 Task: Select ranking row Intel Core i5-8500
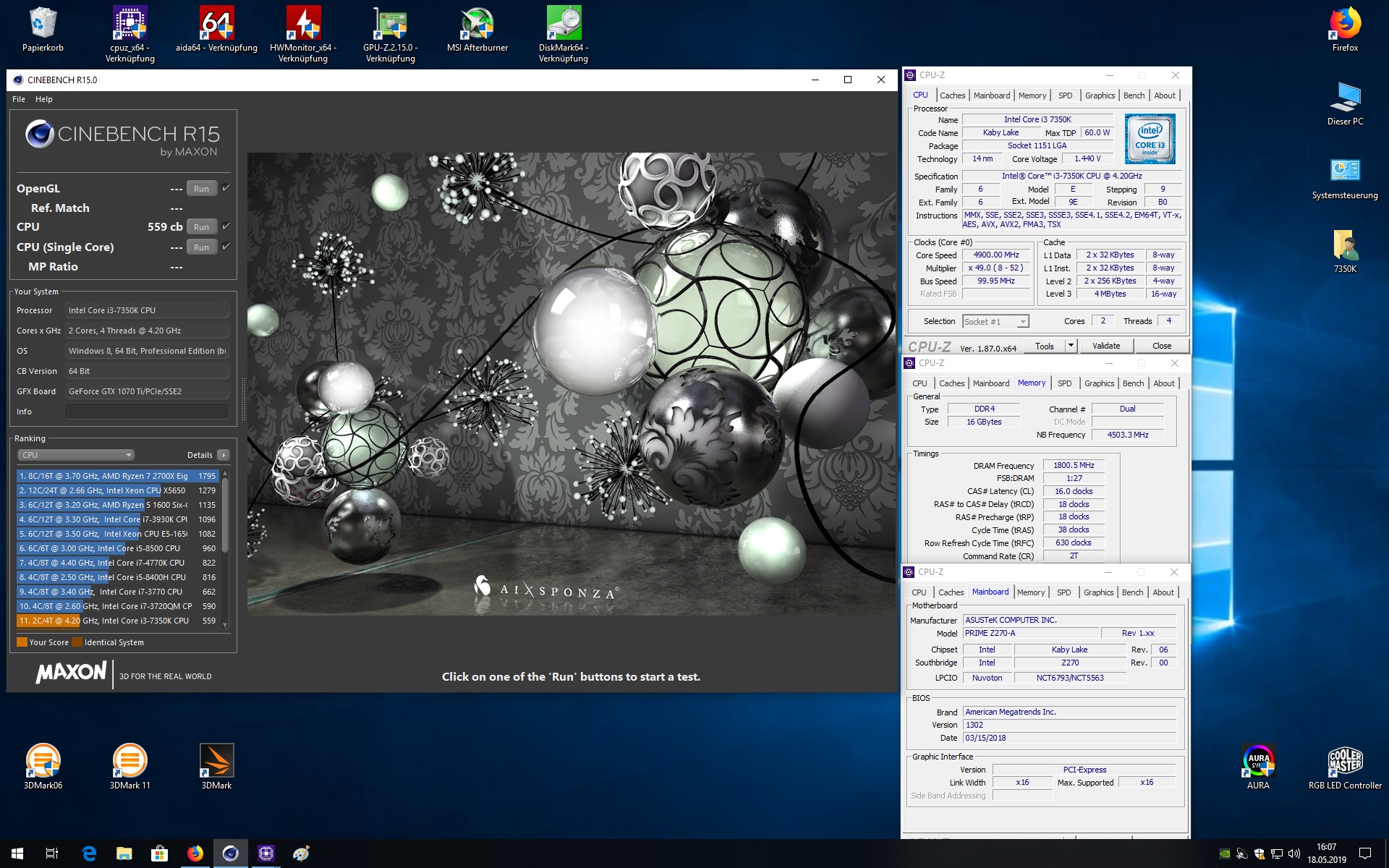[x=117, y=548]
